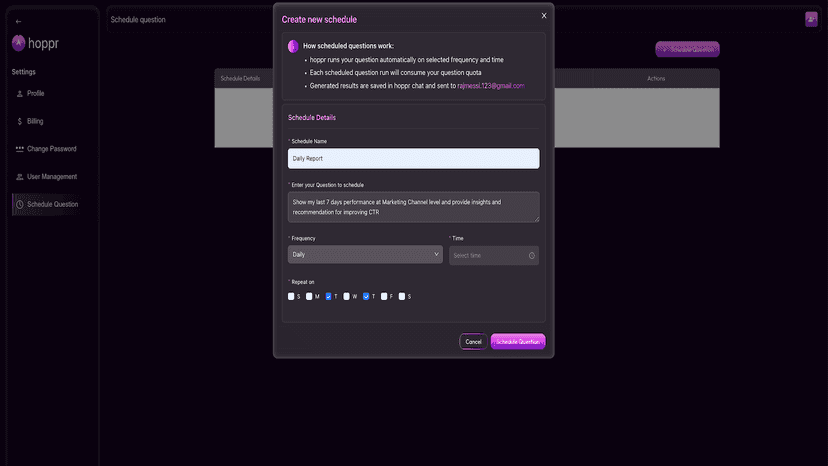828x466 pixels.
Task: Click the Settings heading in the sidebar
Action: point(23,72)
